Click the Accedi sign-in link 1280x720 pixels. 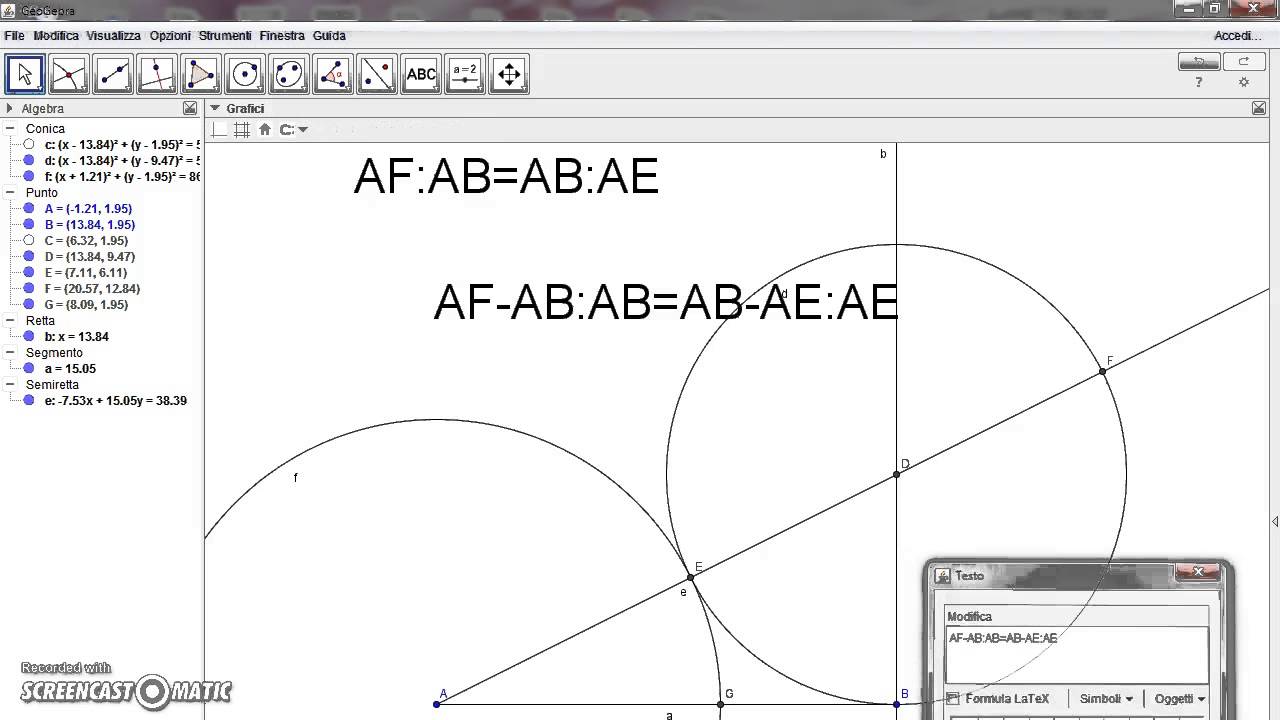(x=1237, y=35)
